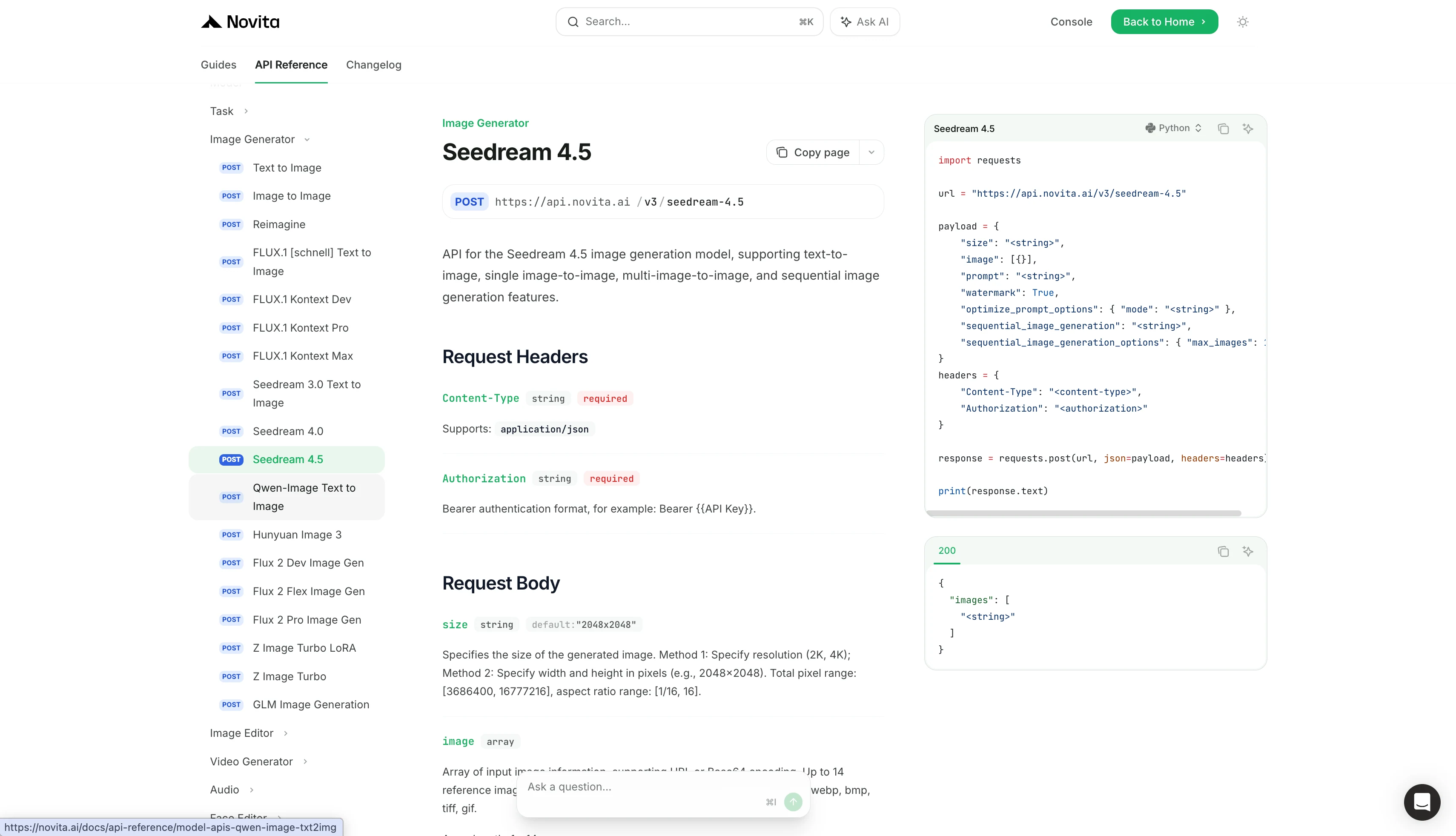Click the Novita logo
The image size is (1456, 836).
(x=240, y=22)
